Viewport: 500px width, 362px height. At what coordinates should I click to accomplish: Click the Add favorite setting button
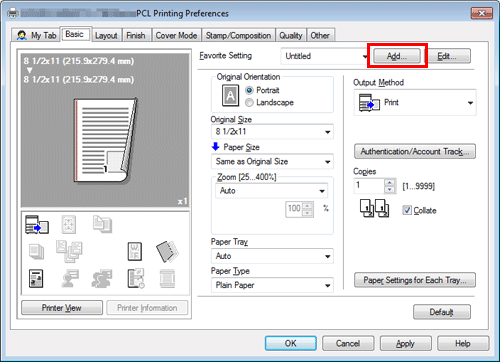(397, 56)
